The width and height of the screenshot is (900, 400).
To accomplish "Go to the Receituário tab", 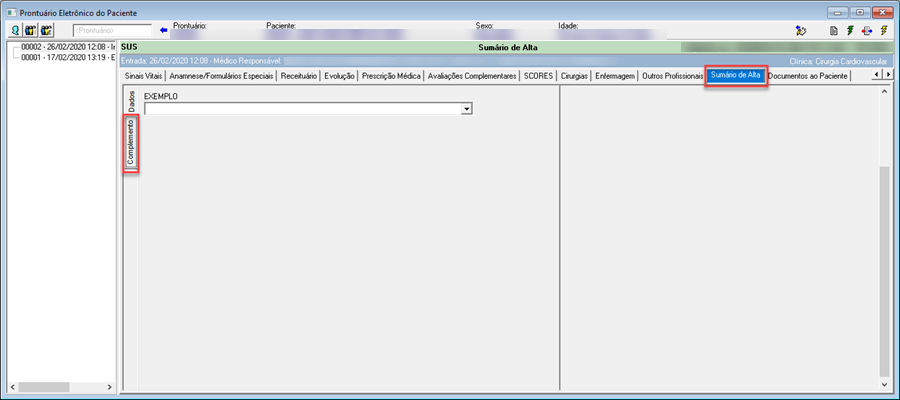I will 298,76.
